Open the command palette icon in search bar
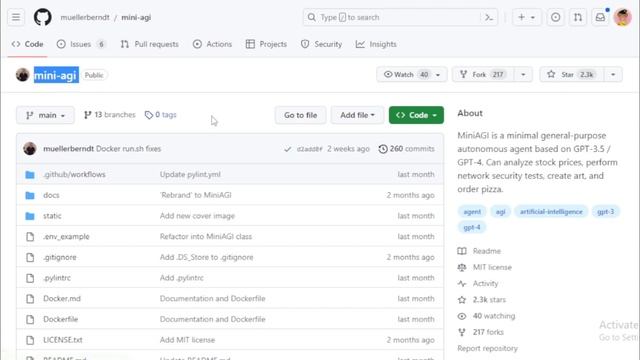The width and height of the screenshot is (640, 360). coord(489,18)
